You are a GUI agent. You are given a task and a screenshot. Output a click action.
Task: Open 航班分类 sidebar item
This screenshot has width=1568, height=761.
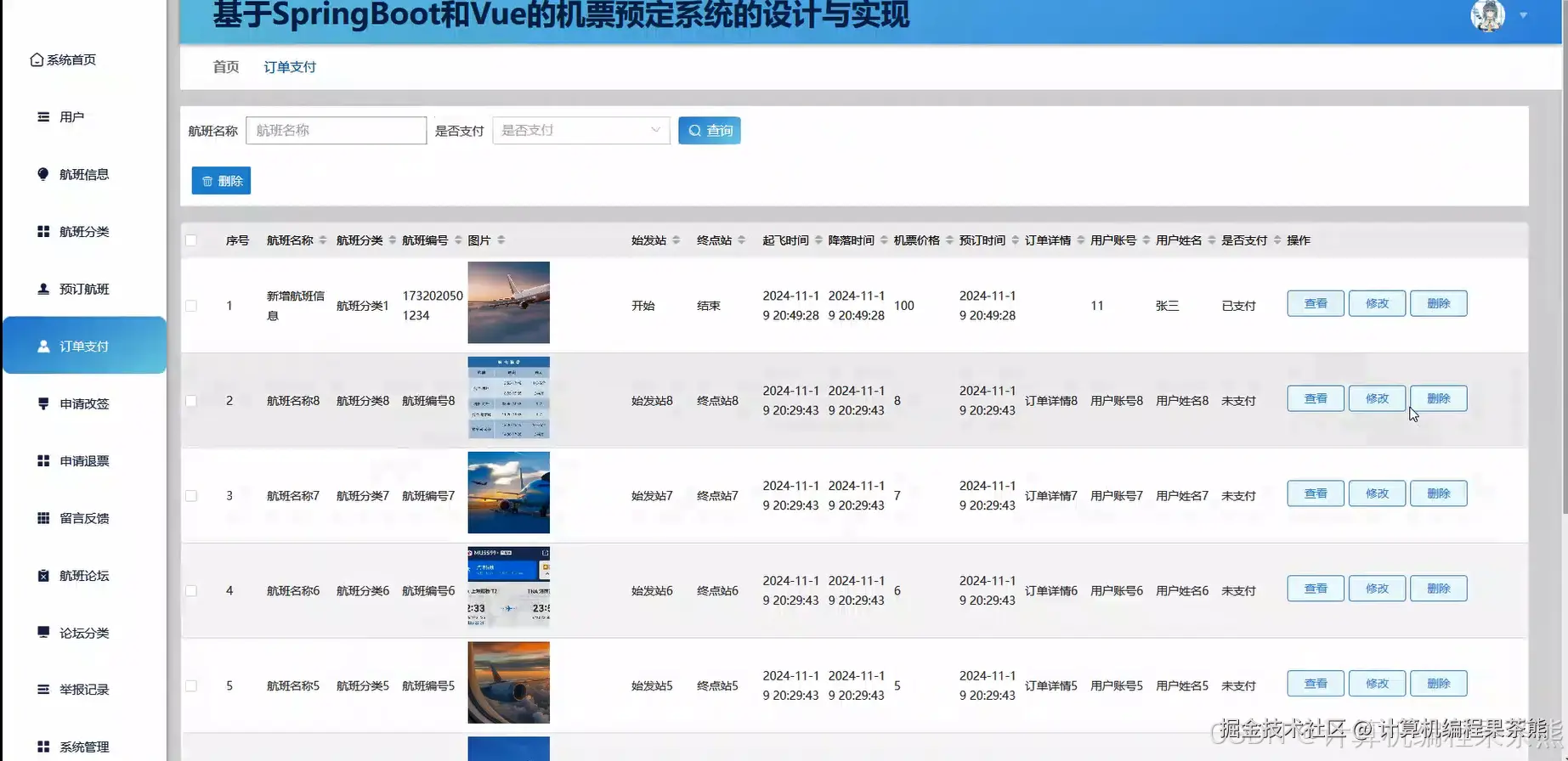tap(84, 231)
